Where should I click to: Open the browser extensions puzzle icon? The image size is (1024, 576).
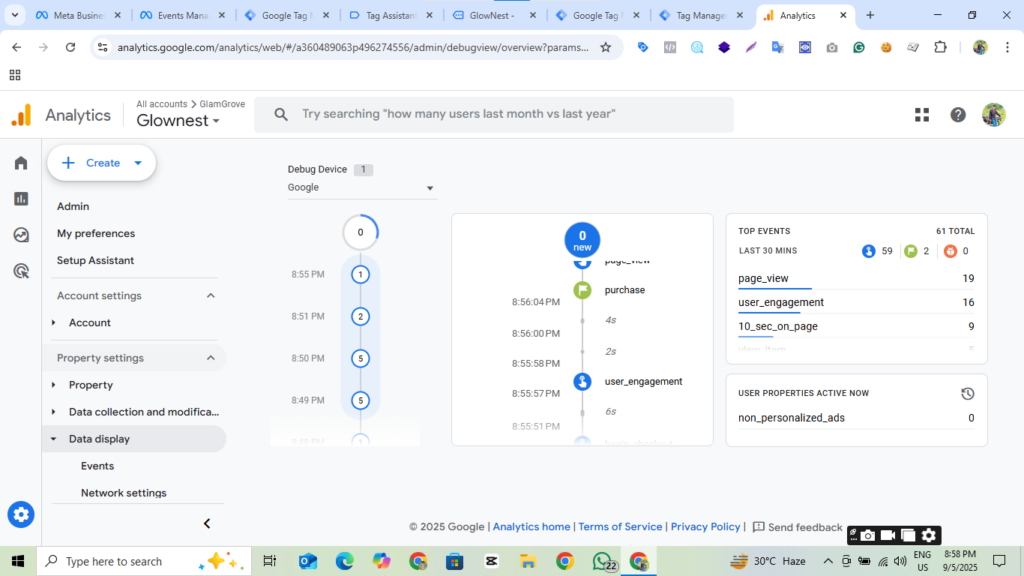940,47
